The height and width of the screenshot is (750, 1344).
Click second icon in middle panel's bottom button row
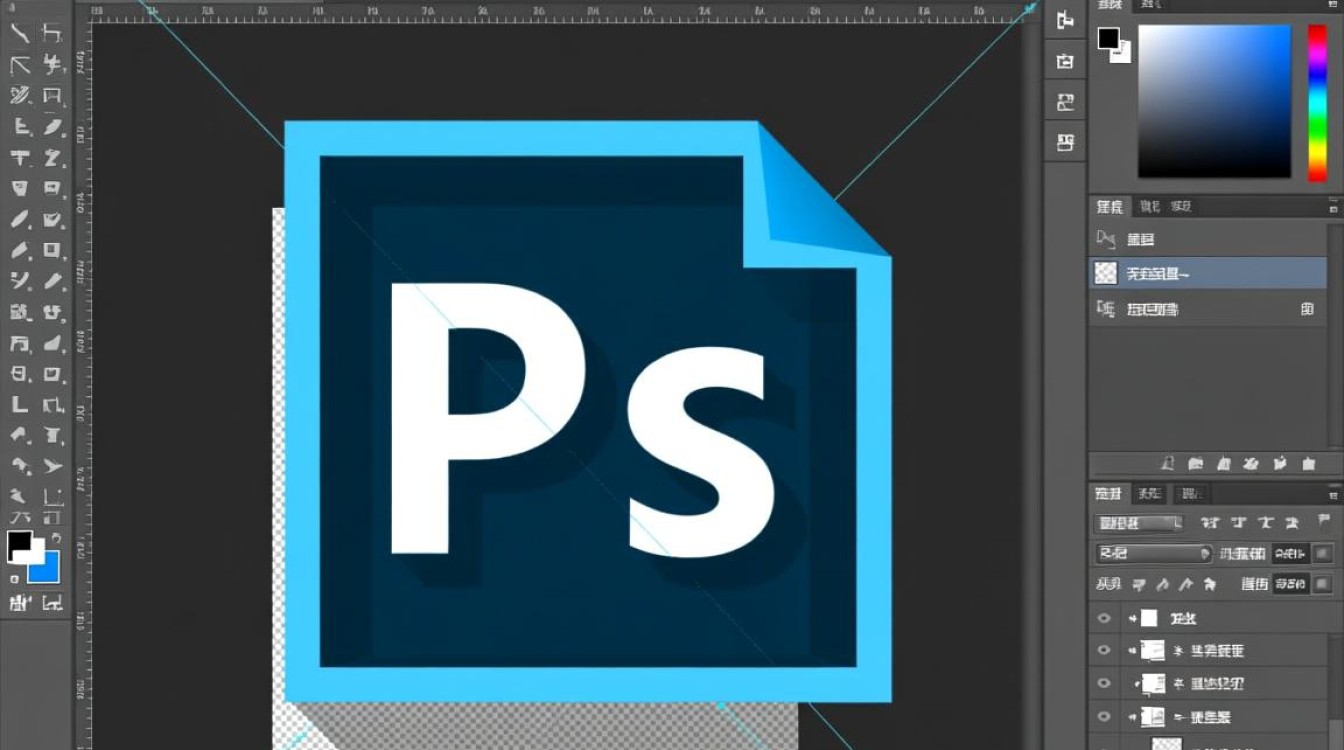[1194, 463]
